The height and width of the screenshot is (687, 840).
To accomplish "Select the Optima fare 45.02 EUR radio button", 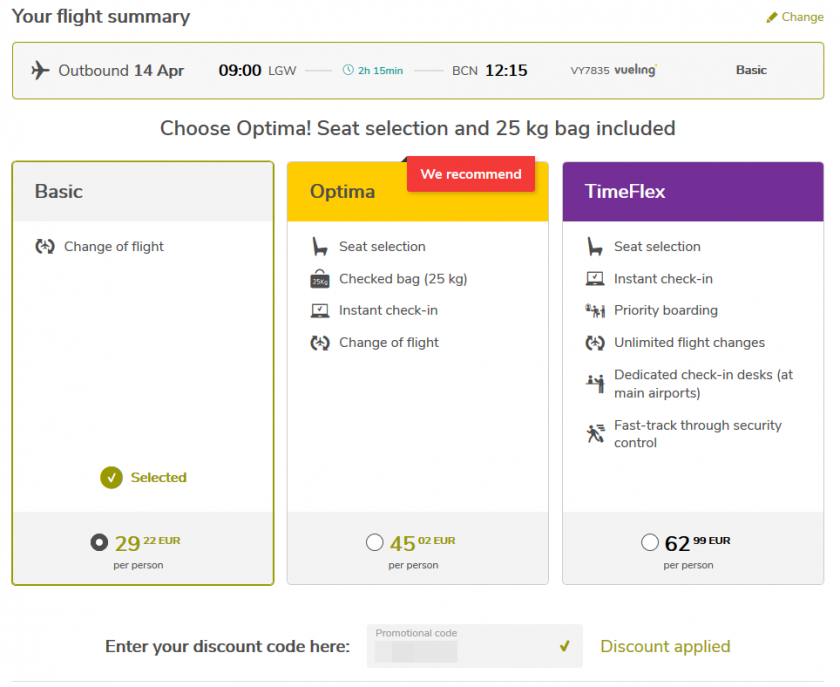I will pos(375,542).
